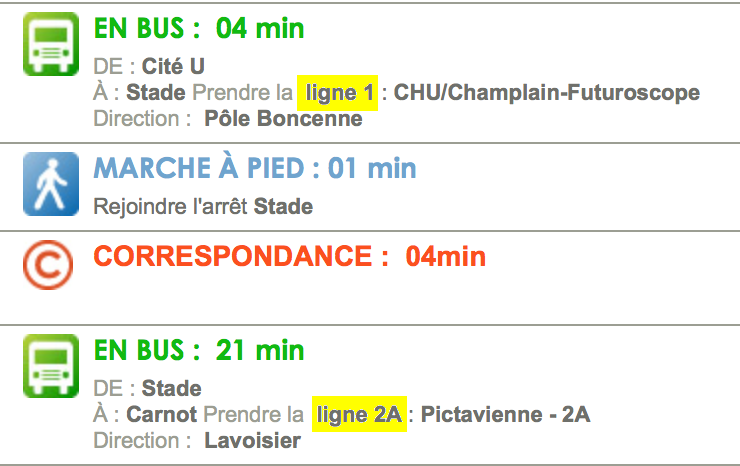The image size is (740, 466).
Task: Click the green bus icon for 21 min leg
Action: pyautogui.click(x=51, y=366)
